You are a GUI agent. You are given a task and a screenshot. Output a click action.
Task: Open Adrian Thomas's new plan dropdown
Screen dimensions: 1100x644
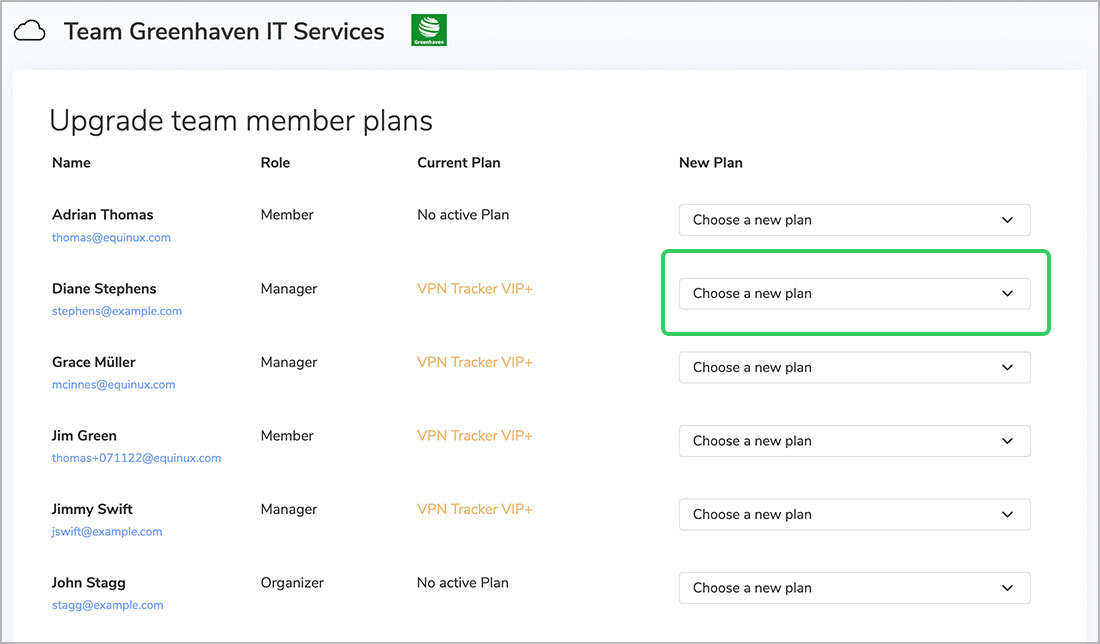click(854, 220)
